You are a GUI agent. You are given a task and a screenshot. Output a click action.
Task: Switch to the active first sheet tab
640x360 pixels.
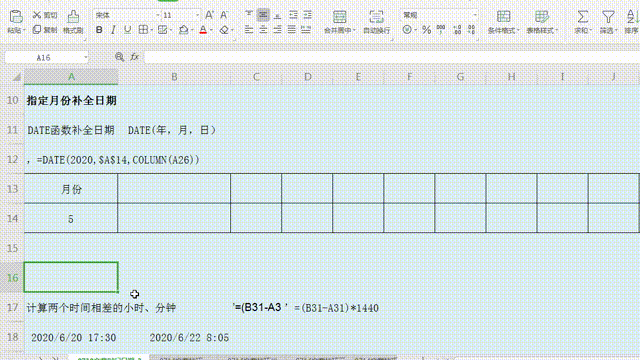[109, 358]
